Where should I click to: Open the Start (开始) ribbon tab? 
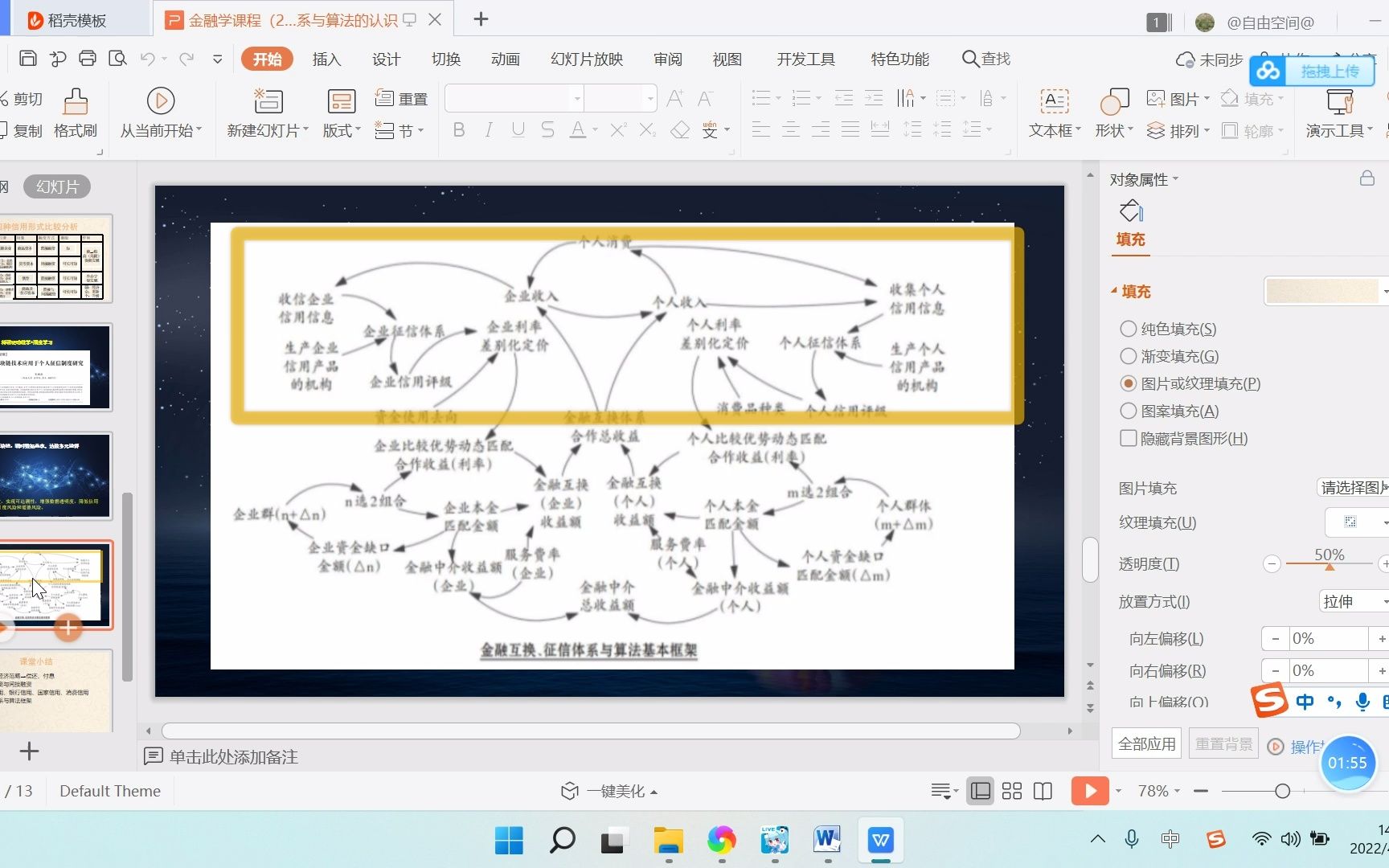pyautogui.click(x=267, y=59)
